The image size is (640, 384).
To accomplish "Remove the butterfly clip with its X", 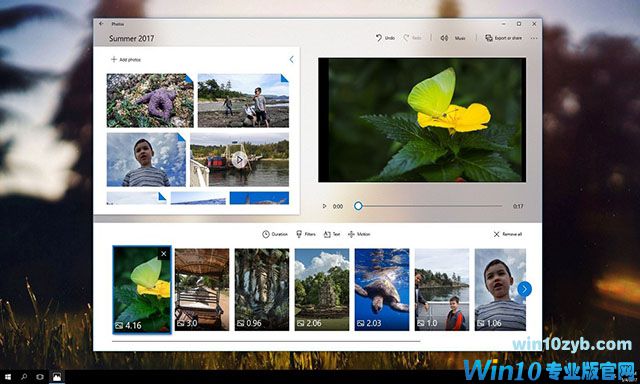I will (164, 254).
